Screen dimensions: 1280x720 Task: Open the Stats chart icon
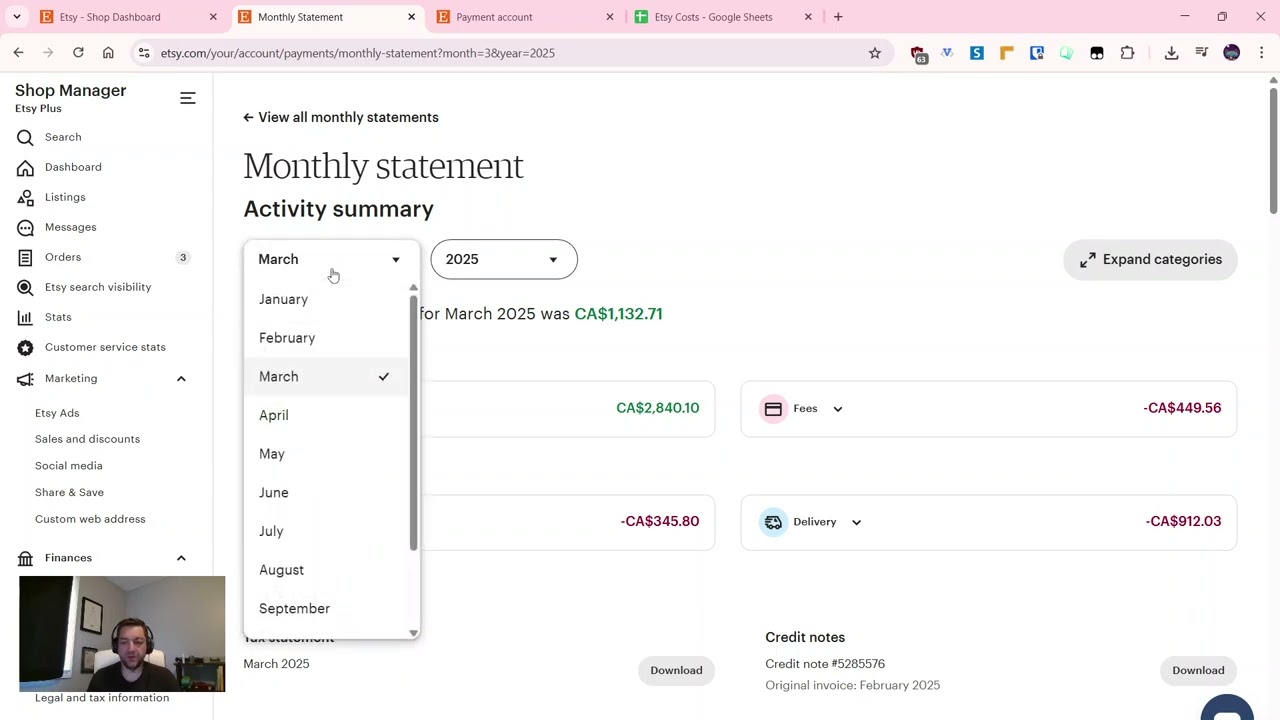pyautogui.click(x=25, y=317)
